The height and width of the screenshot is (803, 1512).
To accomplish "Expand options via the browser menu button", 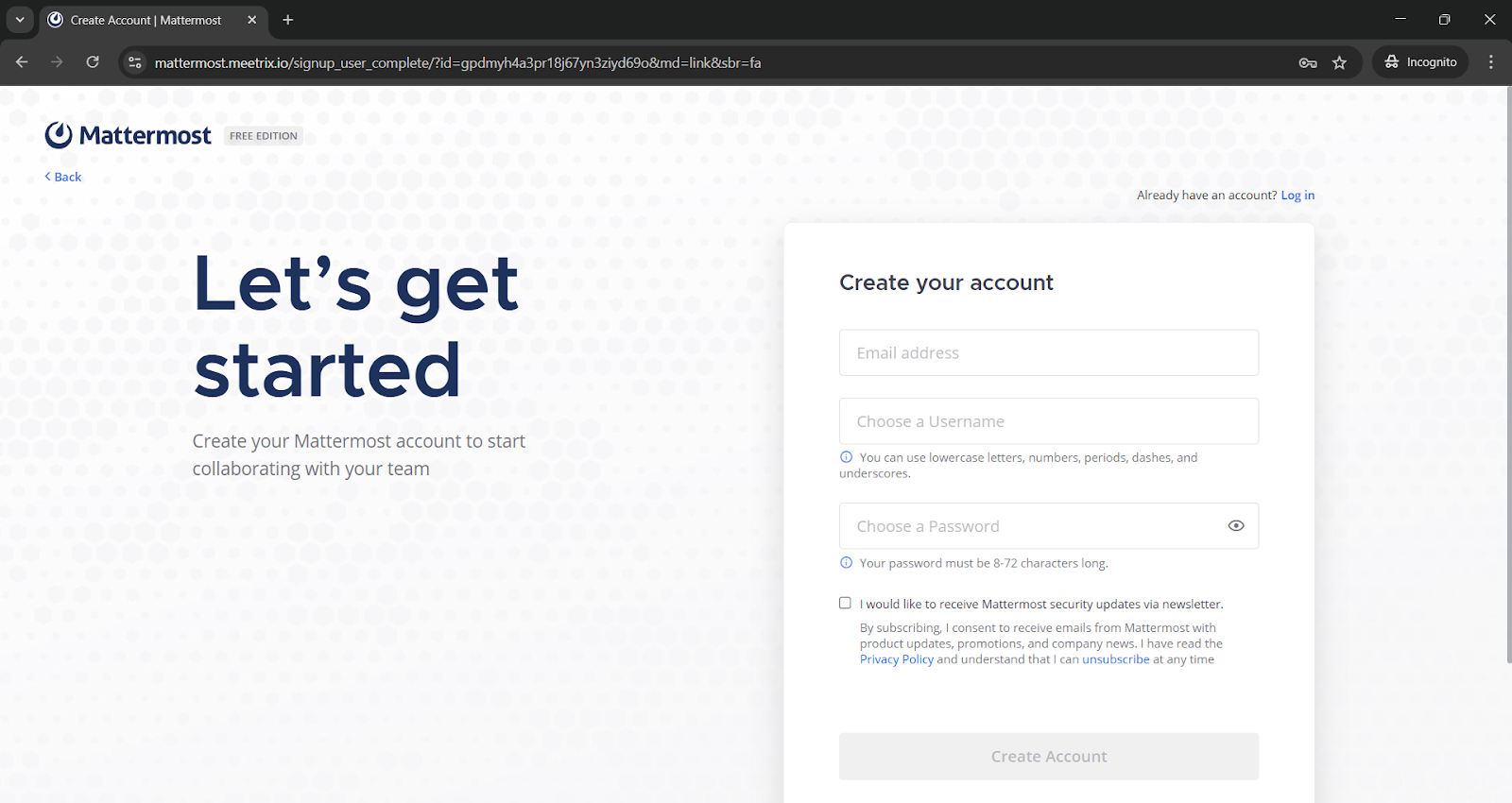I will click(1490, 61).
